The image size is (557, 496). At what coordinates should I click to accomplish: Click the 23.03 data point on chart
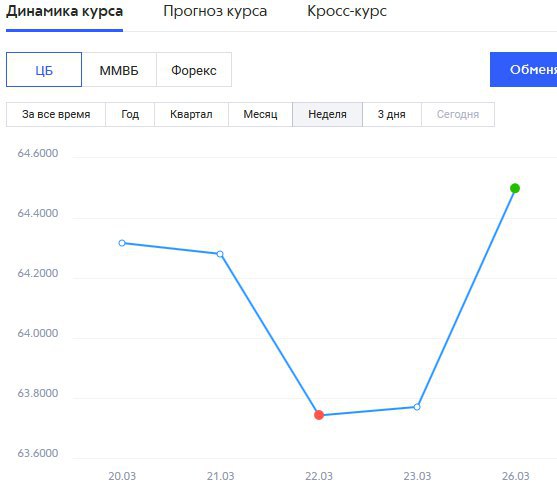point(417,407)
